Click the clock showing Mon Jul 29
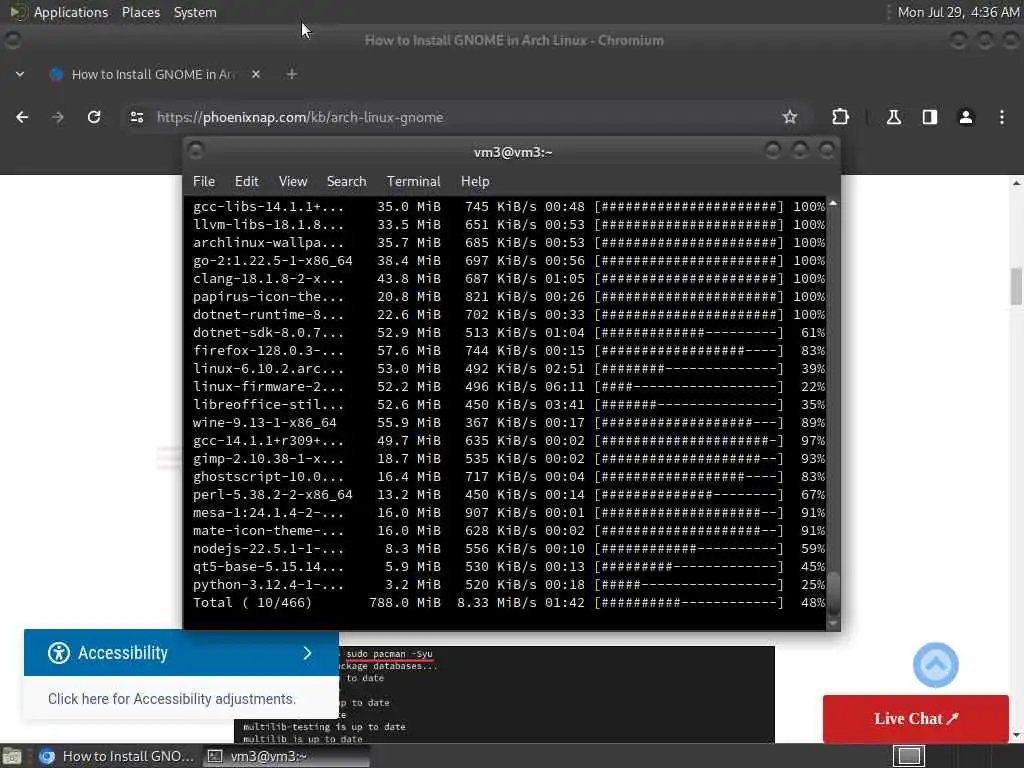The image size is (1024, 768). [x=958, y=12]
